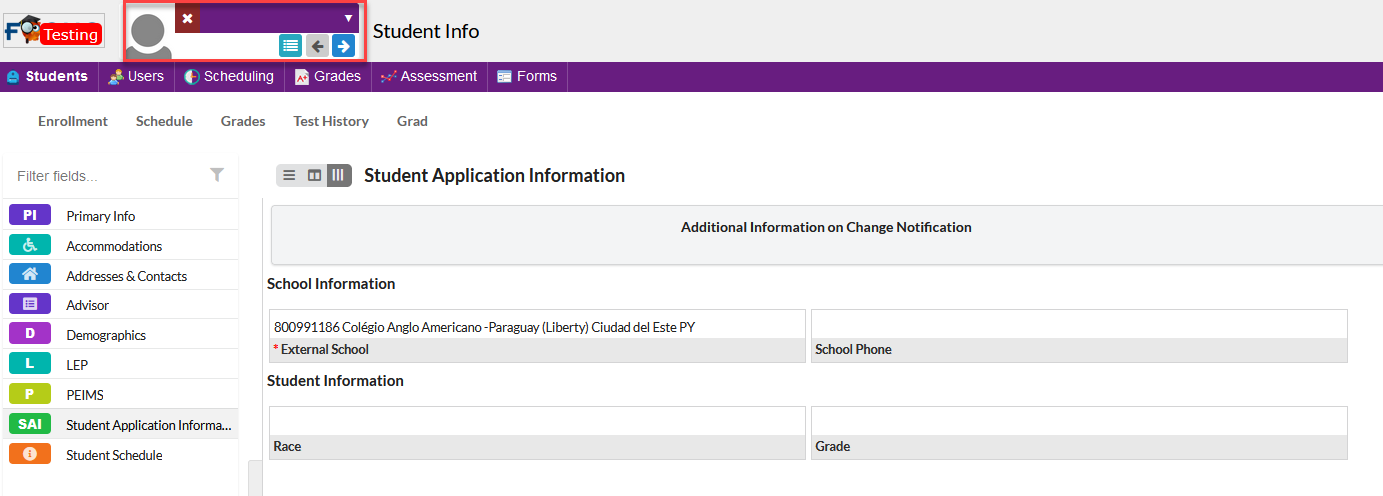Open Accommodations category
Viewport: 1383px width, 496px height.
[x=120, y=245]
